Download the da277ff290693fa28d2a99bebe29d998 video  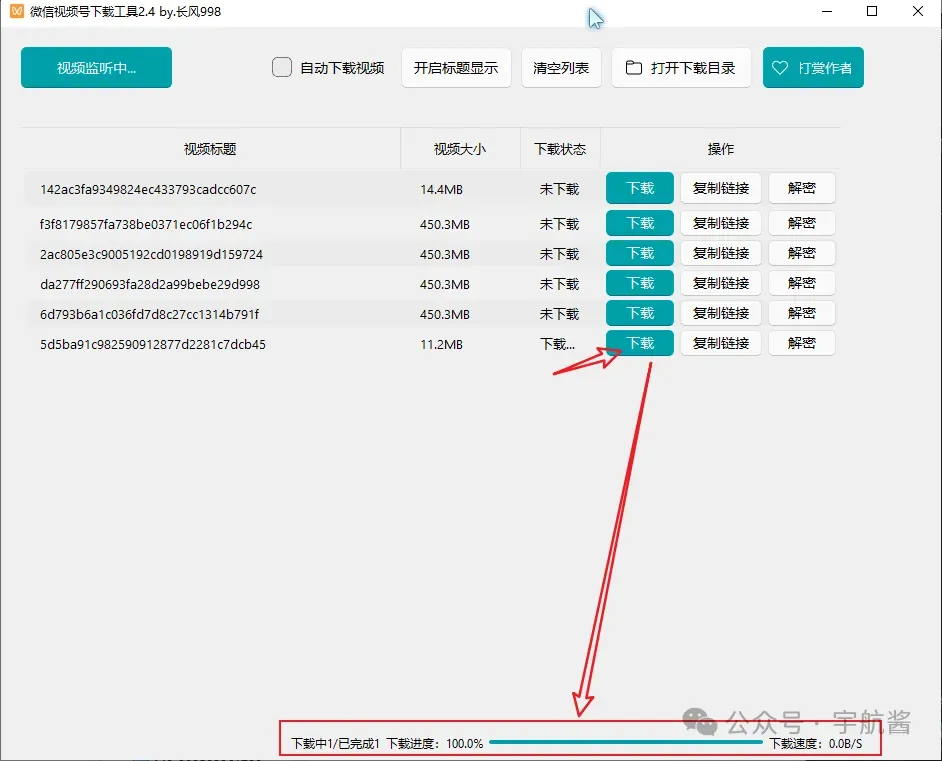pos(640,283)
